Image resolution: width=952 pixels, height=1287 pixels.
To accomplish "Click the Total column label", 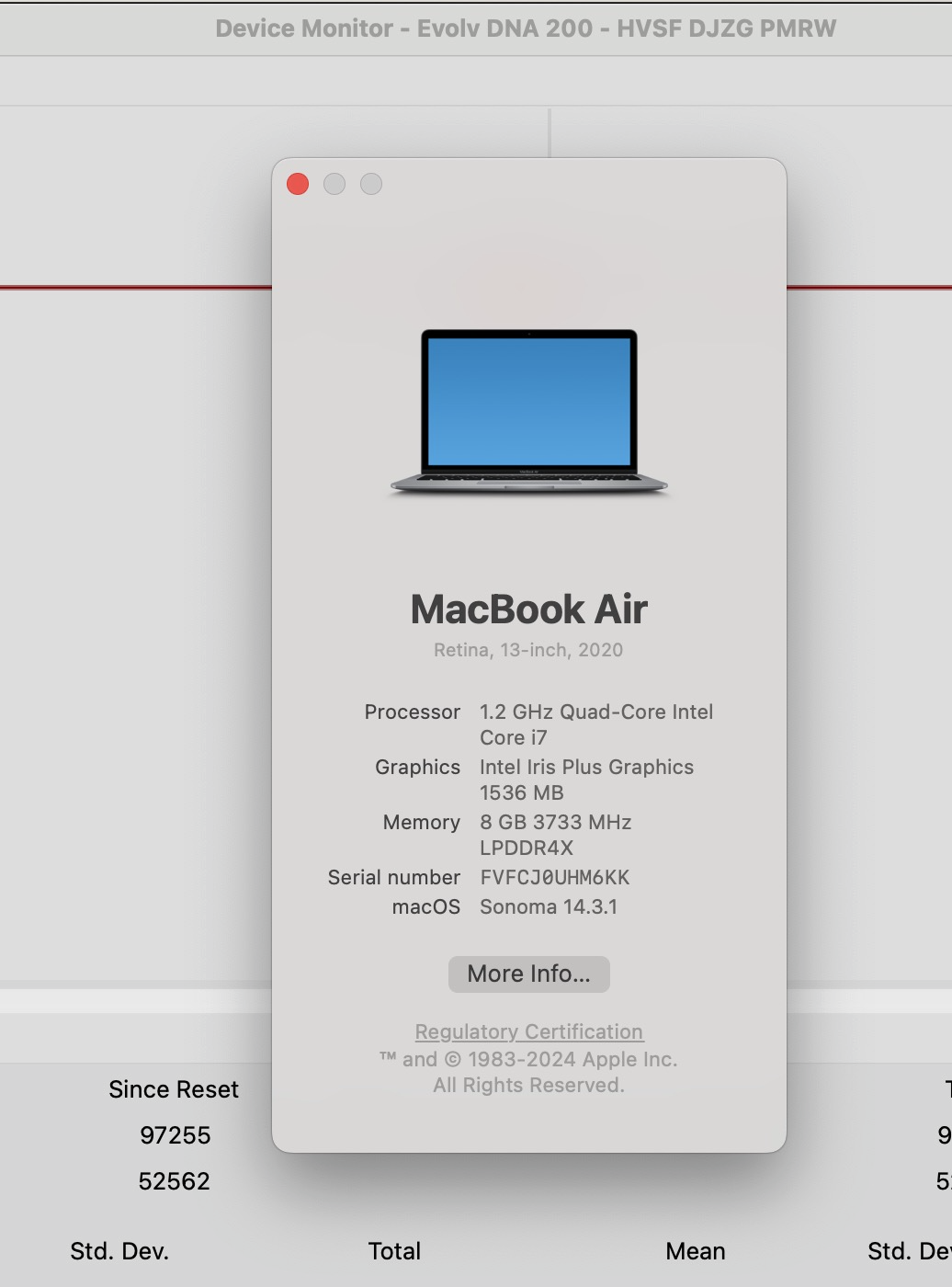I will coord(394,1251).
